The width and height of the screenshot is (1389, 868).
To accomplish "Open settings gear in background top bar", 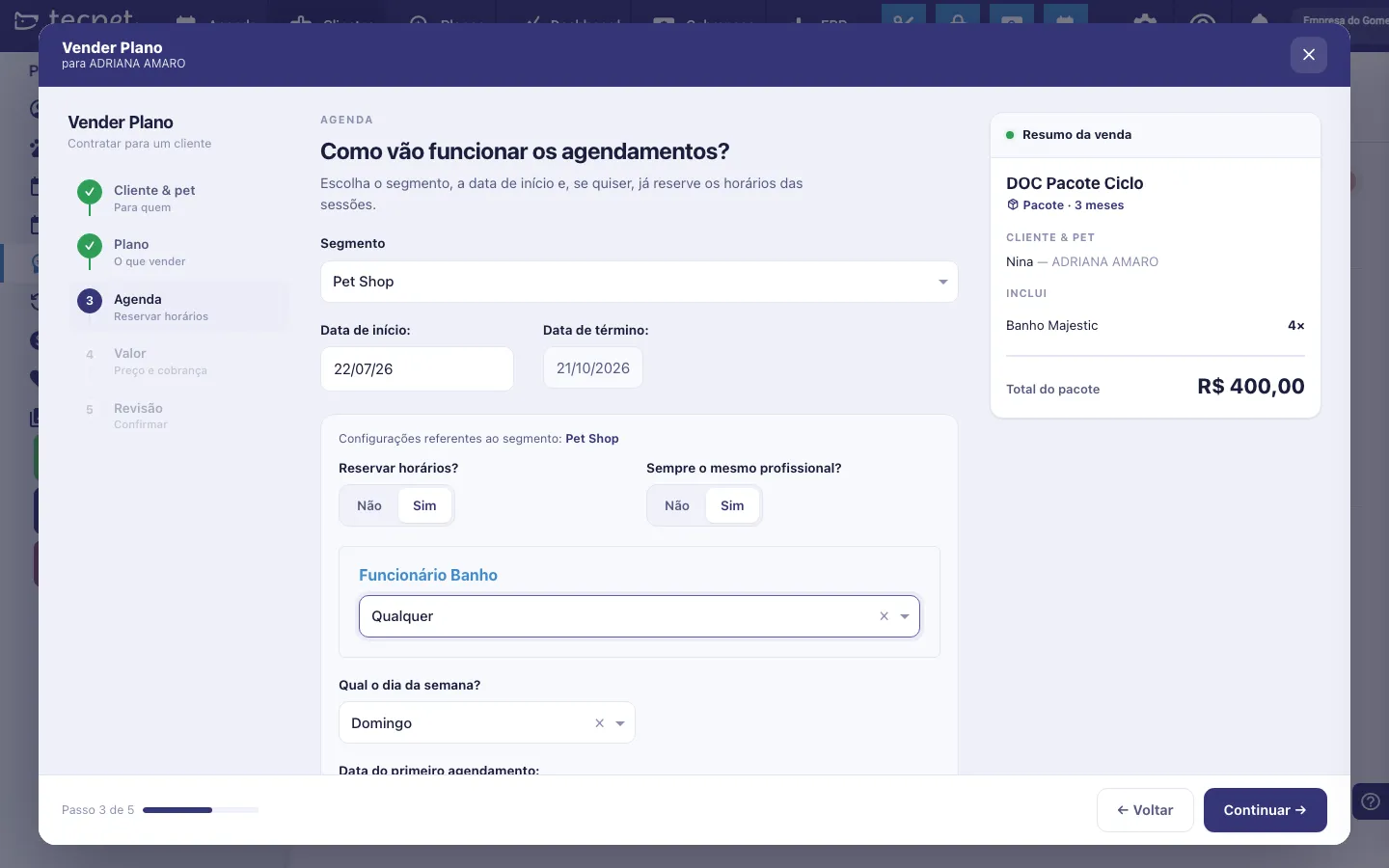I will 1145,21.
